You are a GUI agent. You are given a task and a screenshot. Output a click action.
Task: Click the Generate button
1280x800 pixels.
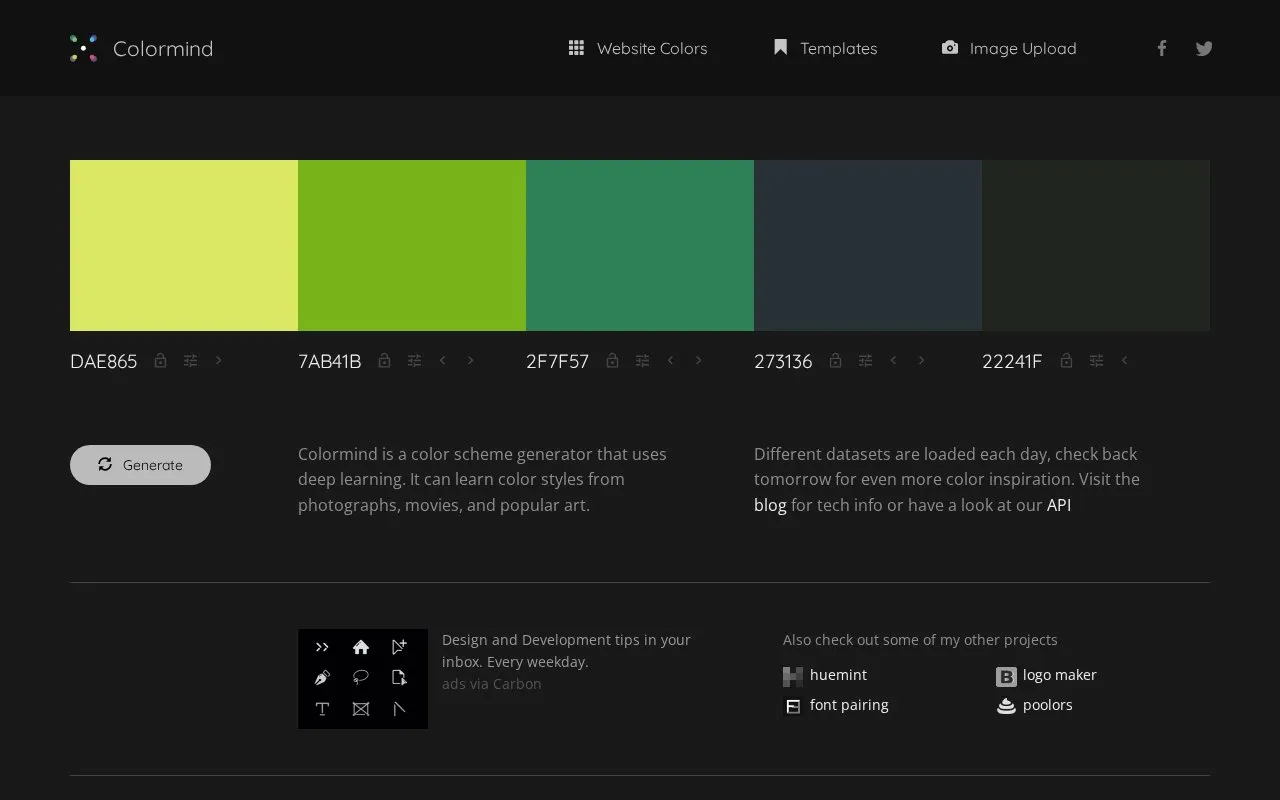(x=140, y=465)
